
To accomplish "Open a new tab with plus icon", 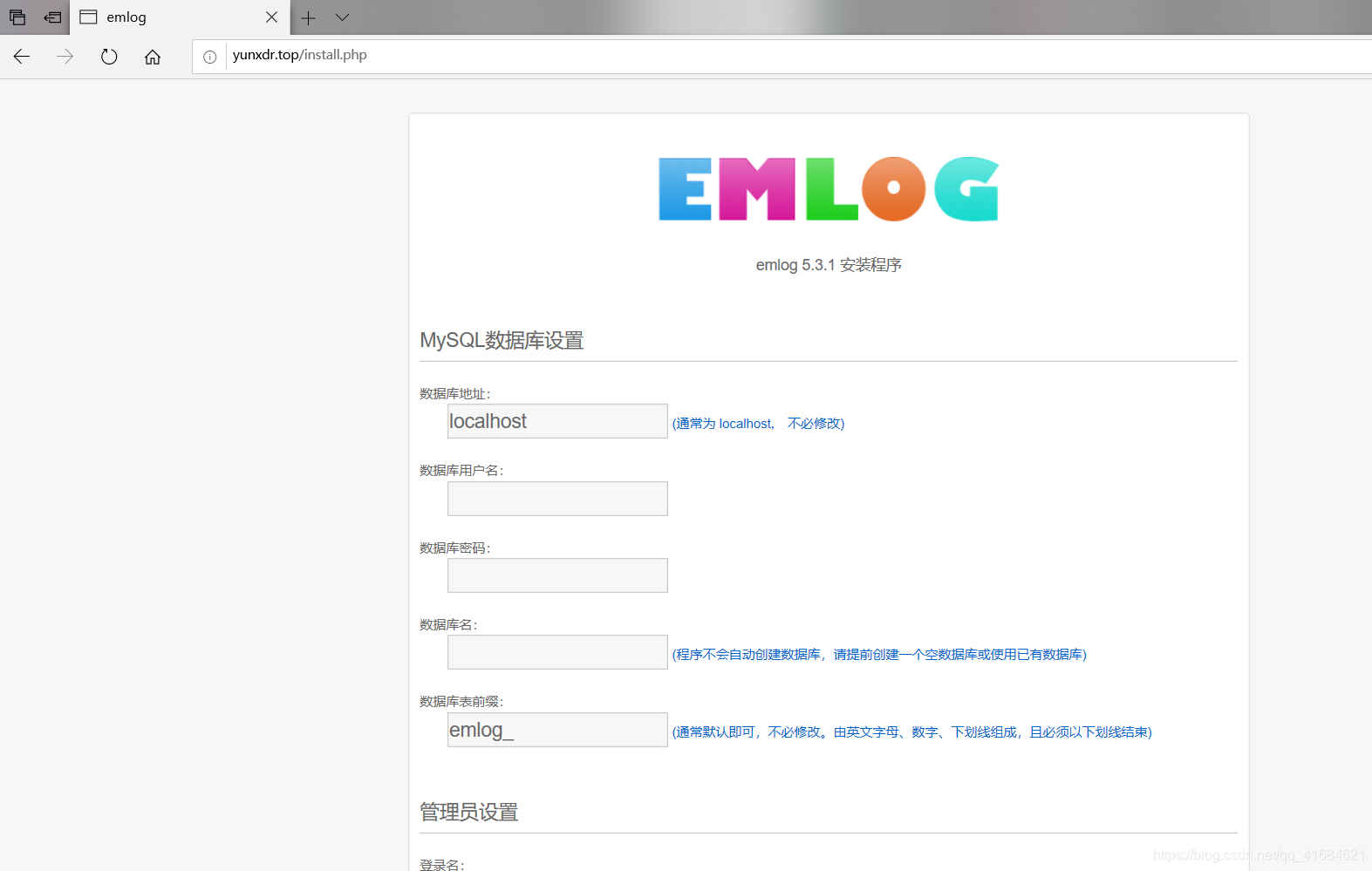I will [x=308, y=17].
